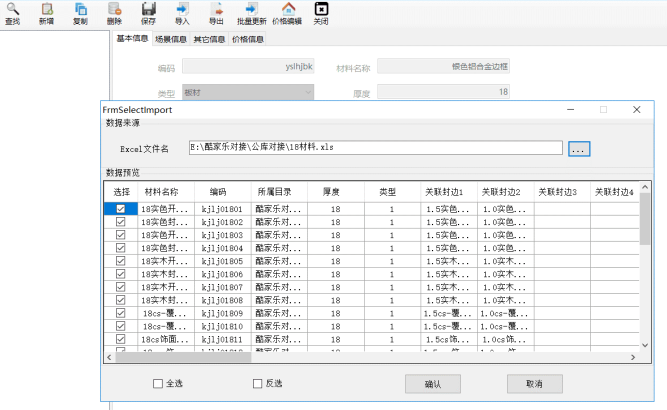This screenshot has height=410, width=667.
Task: Click the 保存 save toolbar icon
Action: click(x=148, y=14)
